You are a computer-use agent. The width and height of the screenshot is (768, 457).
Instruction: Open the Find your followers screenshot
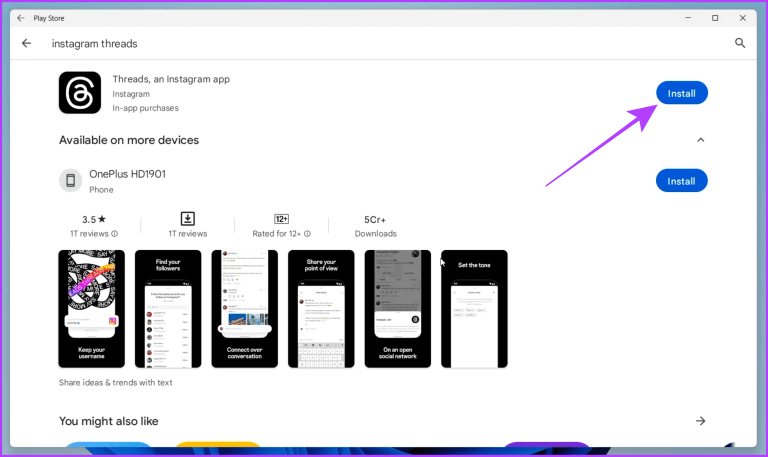168,309
